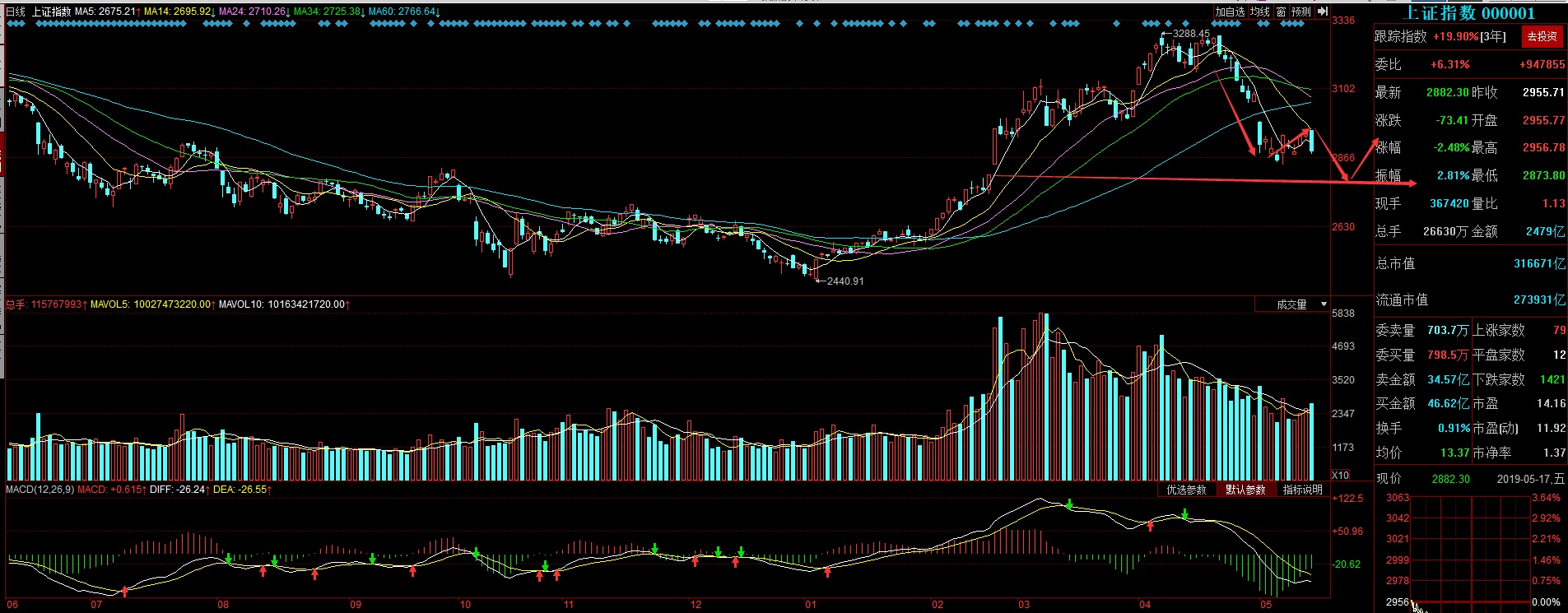1568x613 pixels.
Task: Open the 日线 period selector
Action: [x=16, y=12]
